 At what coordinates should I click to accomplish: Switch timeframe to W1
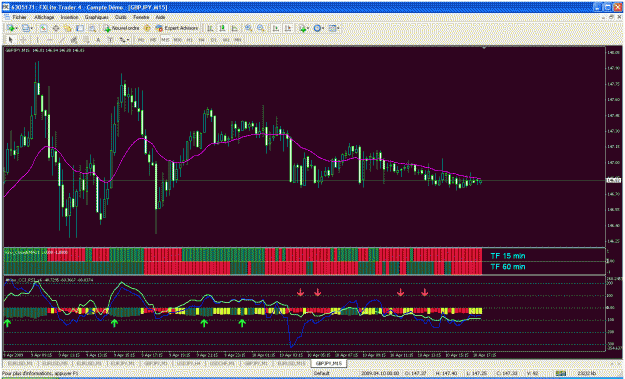tap(226, 39)
